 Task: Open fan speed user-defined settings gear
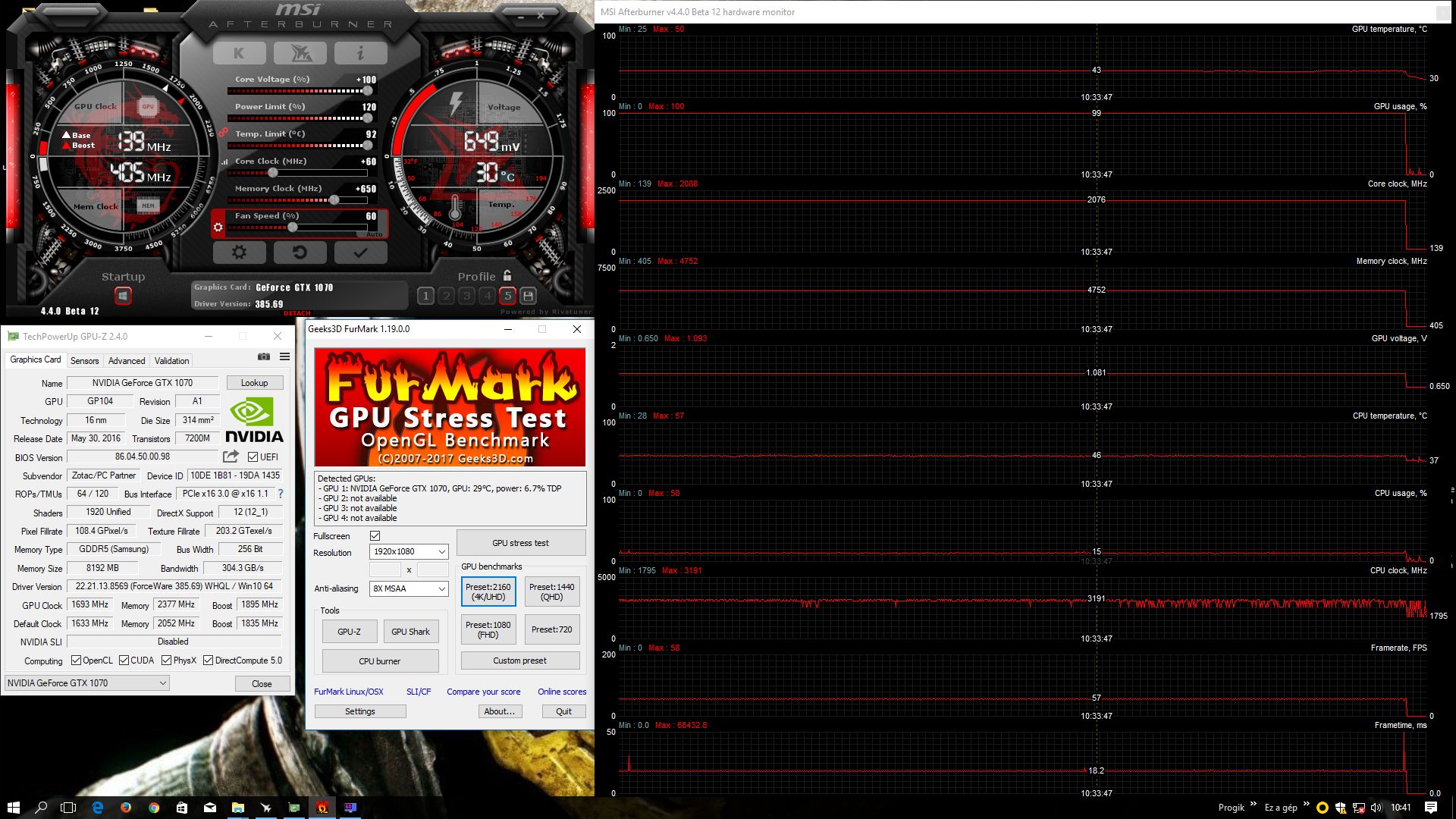[x=218, y=227]
